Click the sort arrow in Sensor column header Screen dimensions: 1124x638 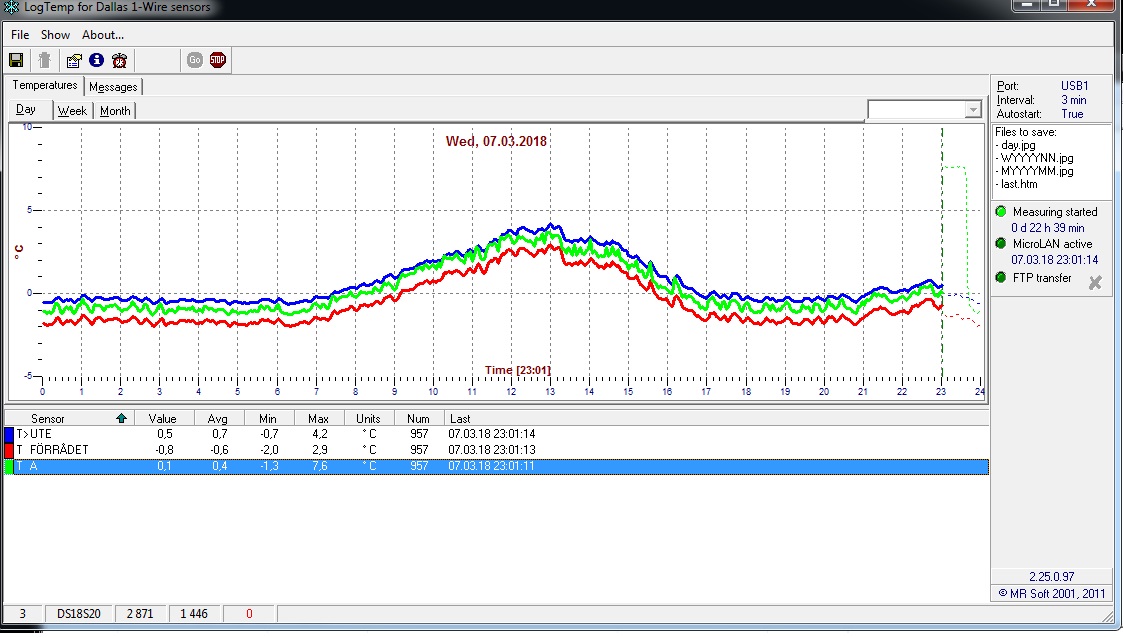(x=122, y=418)
